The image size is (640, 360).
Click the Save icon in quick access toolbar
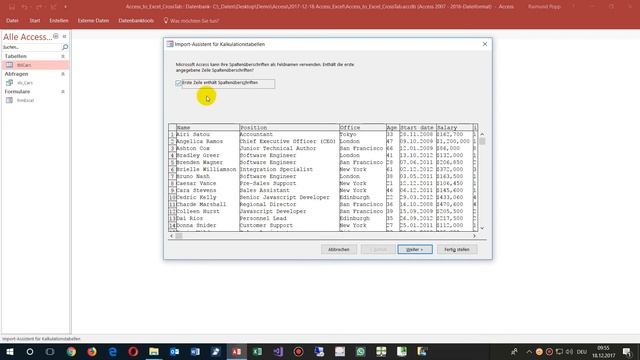[x=12, y=7]
